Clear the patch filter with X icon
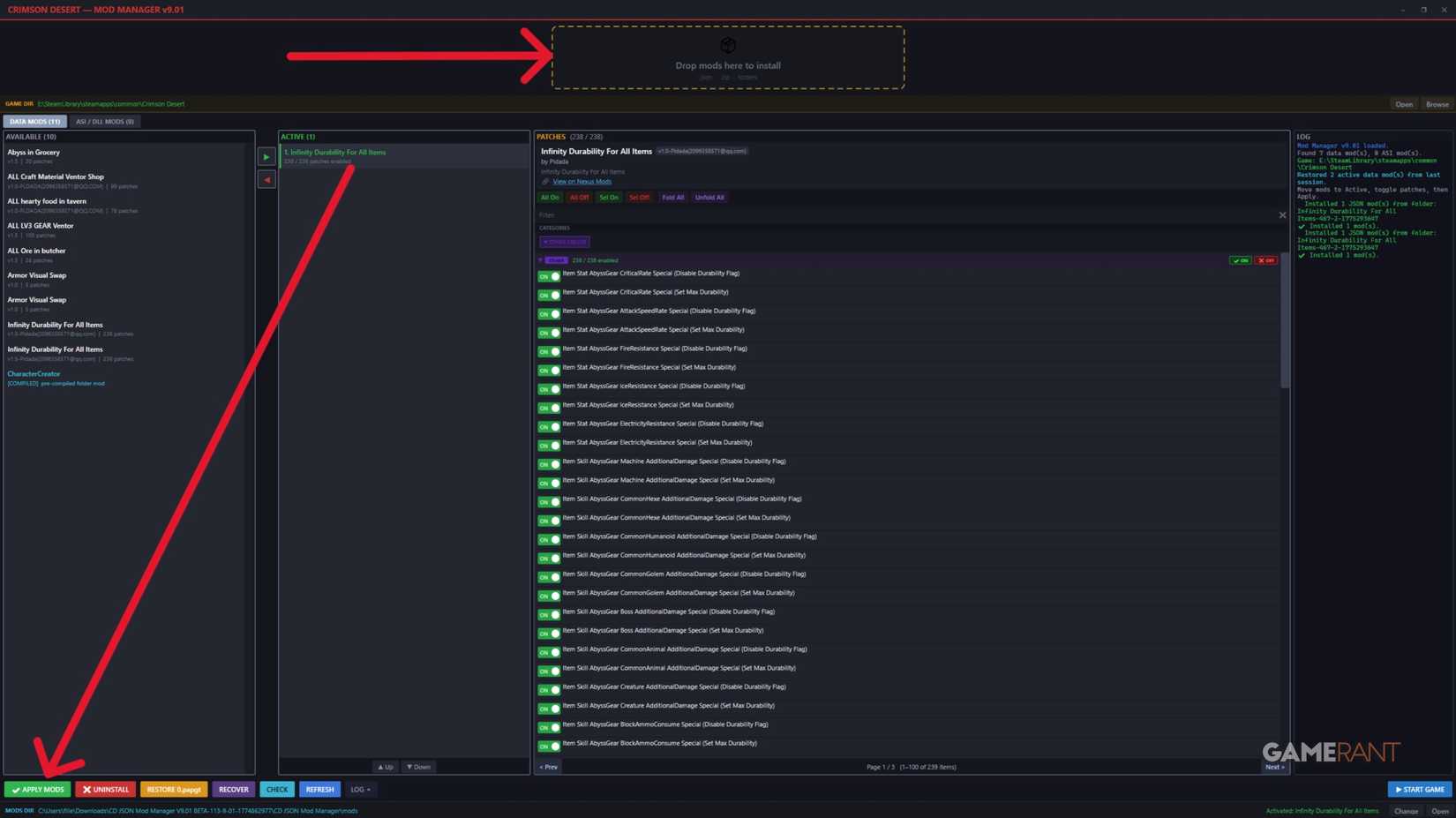 pyautogui.click(x=1282, y=215)
